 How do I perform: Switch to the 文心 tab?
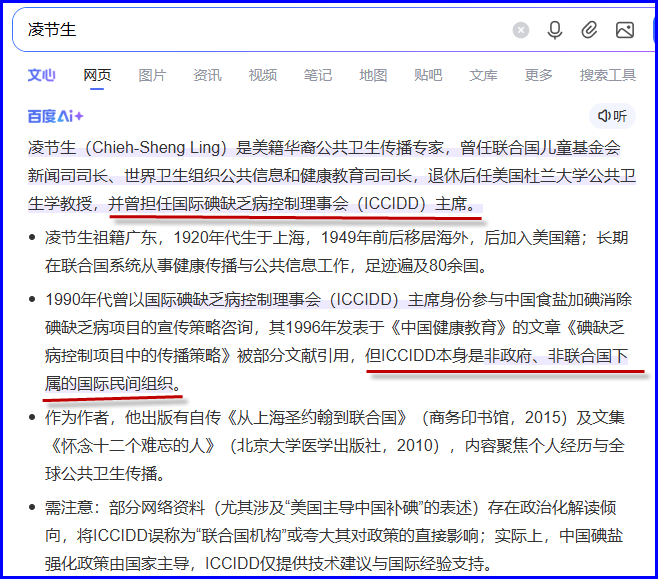42,76
